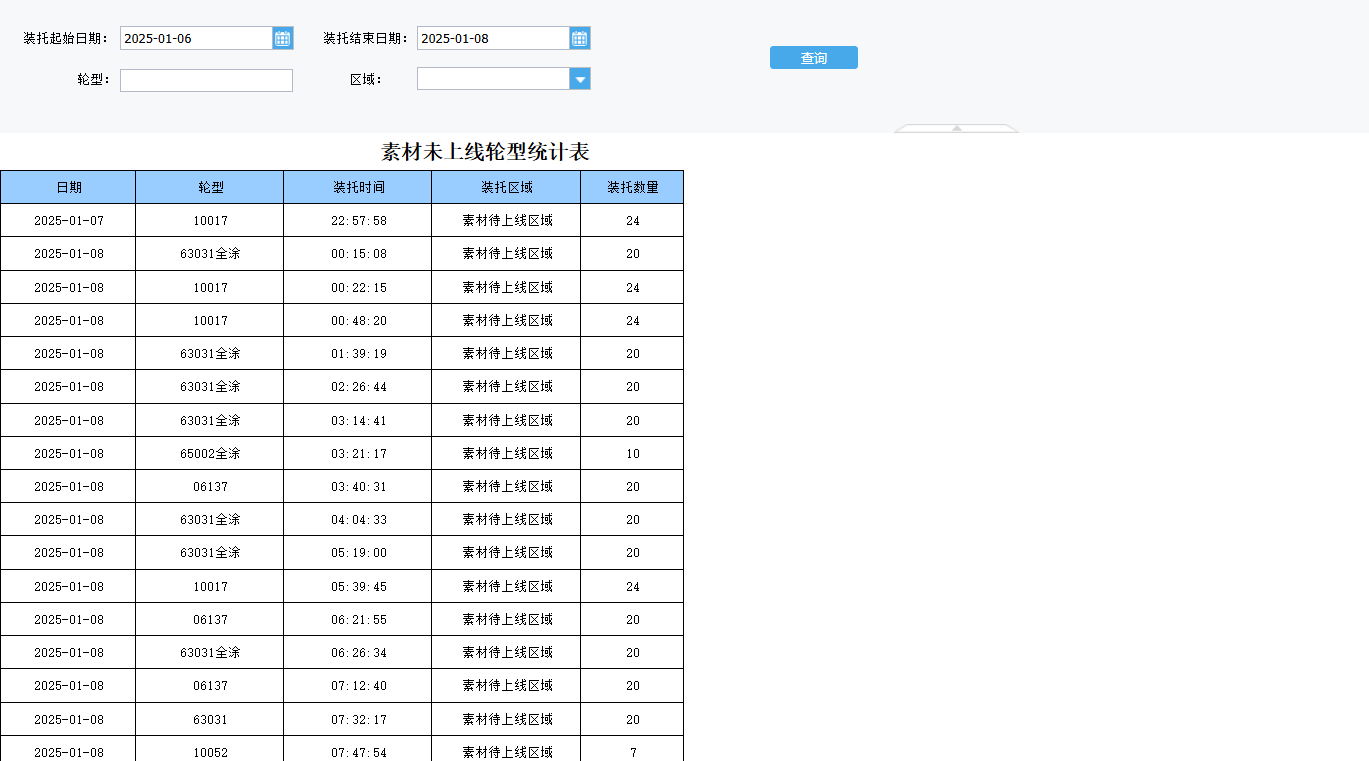Viewport: 1369px width, 761px height.
Task: Click quantity 10 in the 65002全涂 row
Action: pyautogui.click(x=633, y=454)
